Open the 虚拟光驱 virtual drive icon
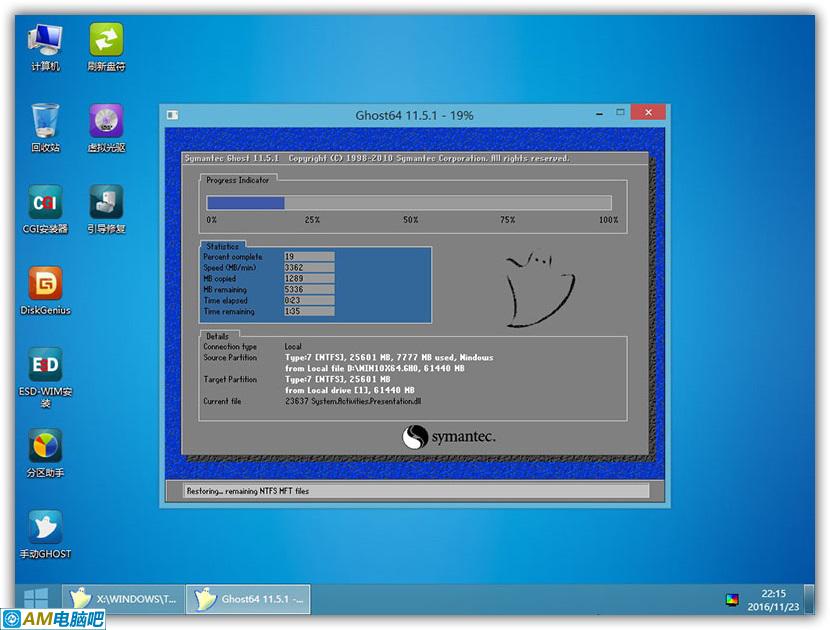 tap(106, 128)
